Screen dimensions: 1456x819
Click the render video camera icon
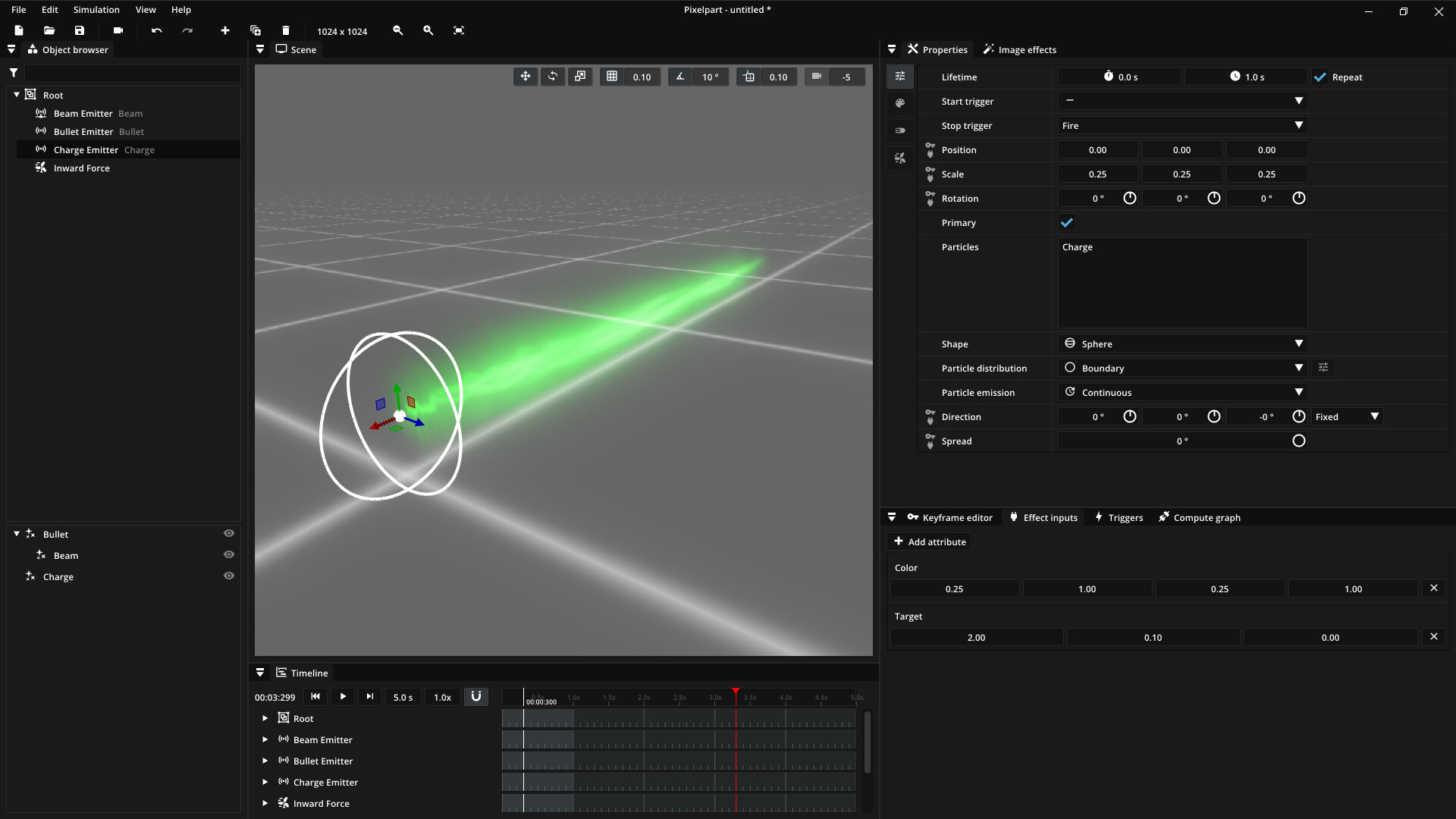point(118,30)
